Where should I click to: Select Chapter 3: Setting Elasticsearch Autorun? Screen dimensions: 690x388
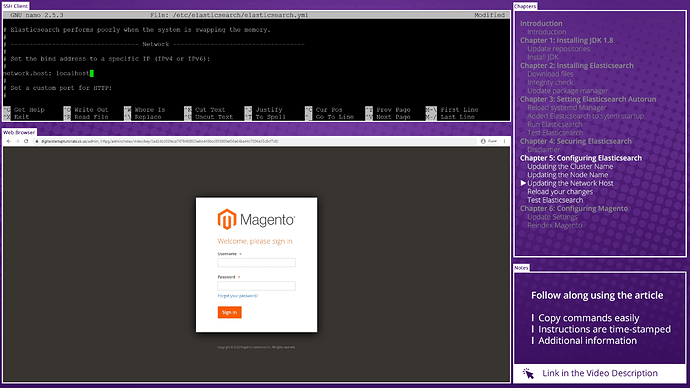(x=588, y=99)
